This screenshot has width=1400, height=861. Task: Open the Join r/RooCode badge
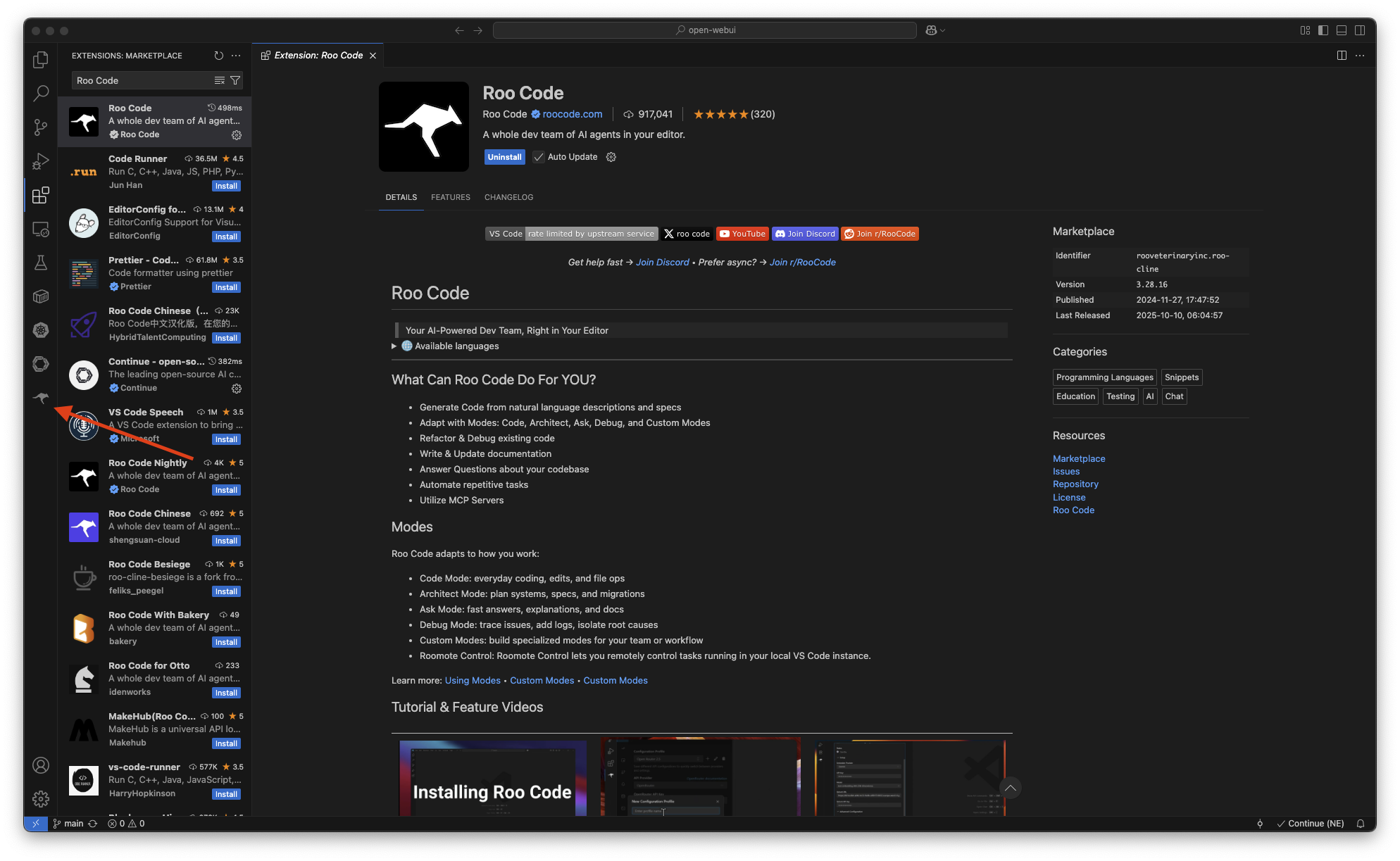click(x=880, y=234)
